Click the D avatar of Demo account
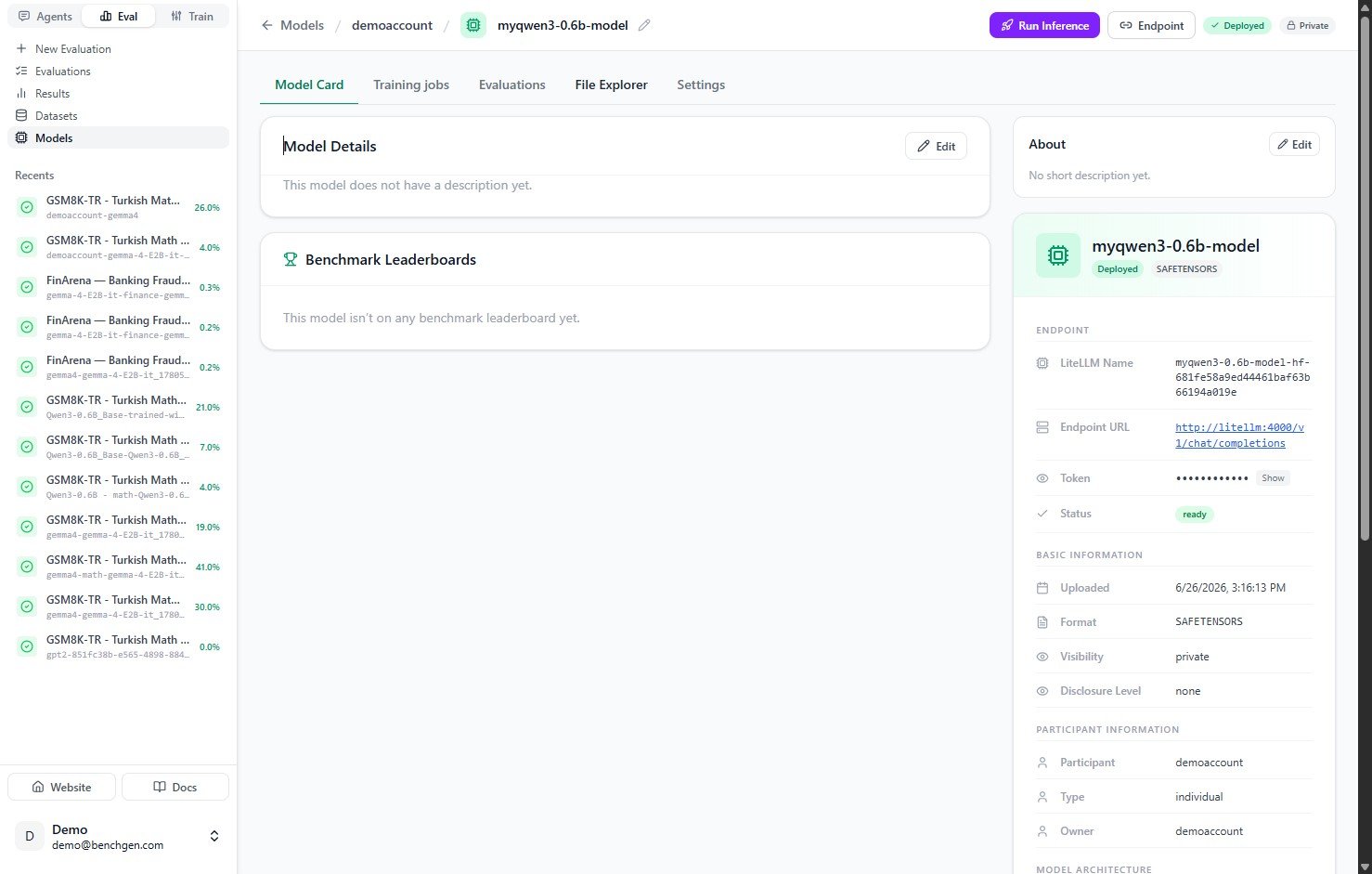The image size is (1372, 874). pos(30,836)
